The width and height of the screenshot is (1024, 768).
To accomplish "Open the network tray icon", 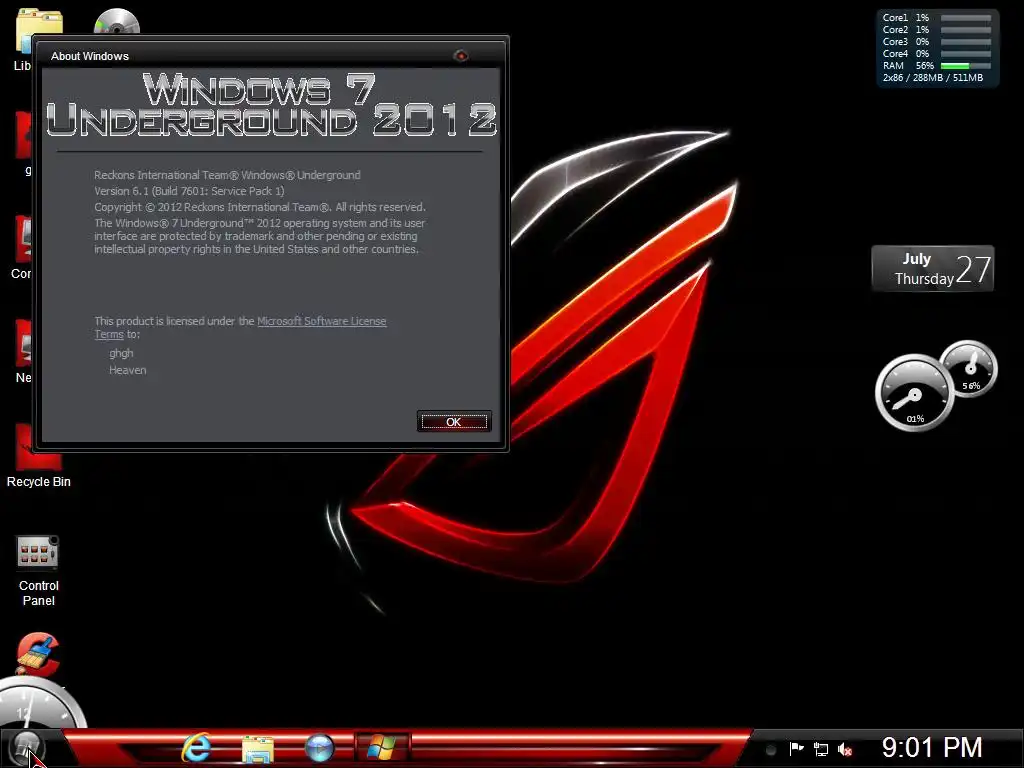I will pos(821,749).
